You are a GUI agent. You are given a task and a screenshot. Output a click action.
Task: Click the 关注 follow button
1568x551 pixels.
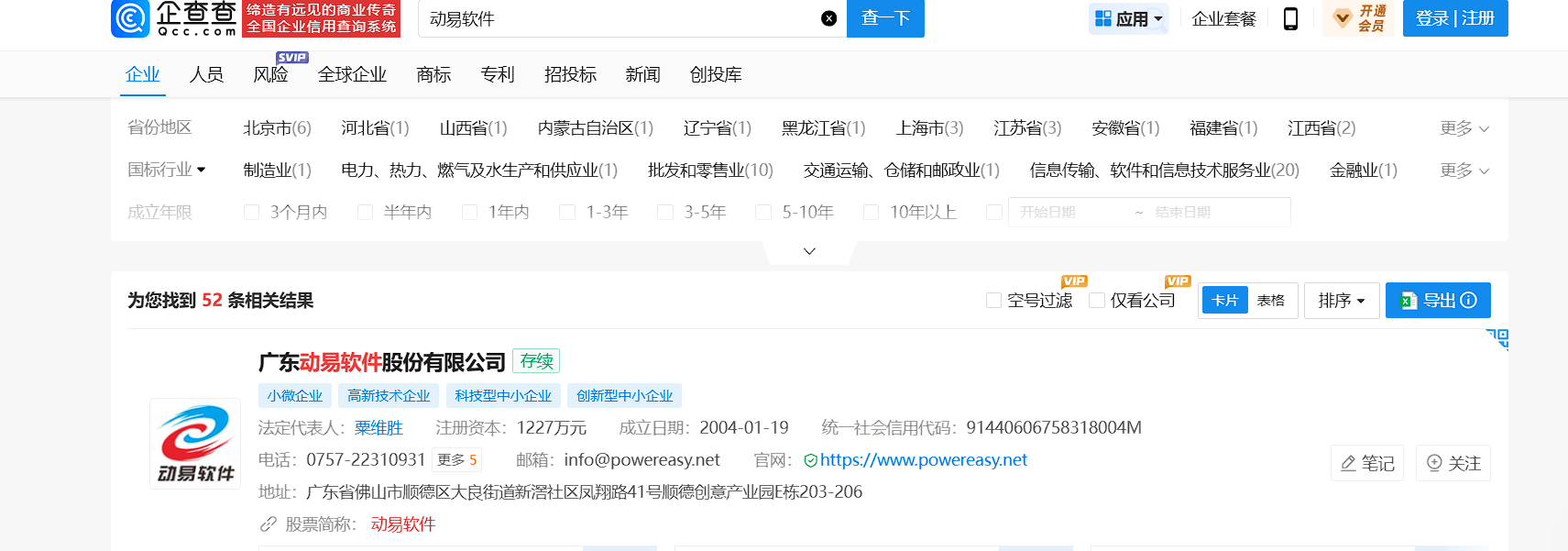click(x=1453, y=463)
